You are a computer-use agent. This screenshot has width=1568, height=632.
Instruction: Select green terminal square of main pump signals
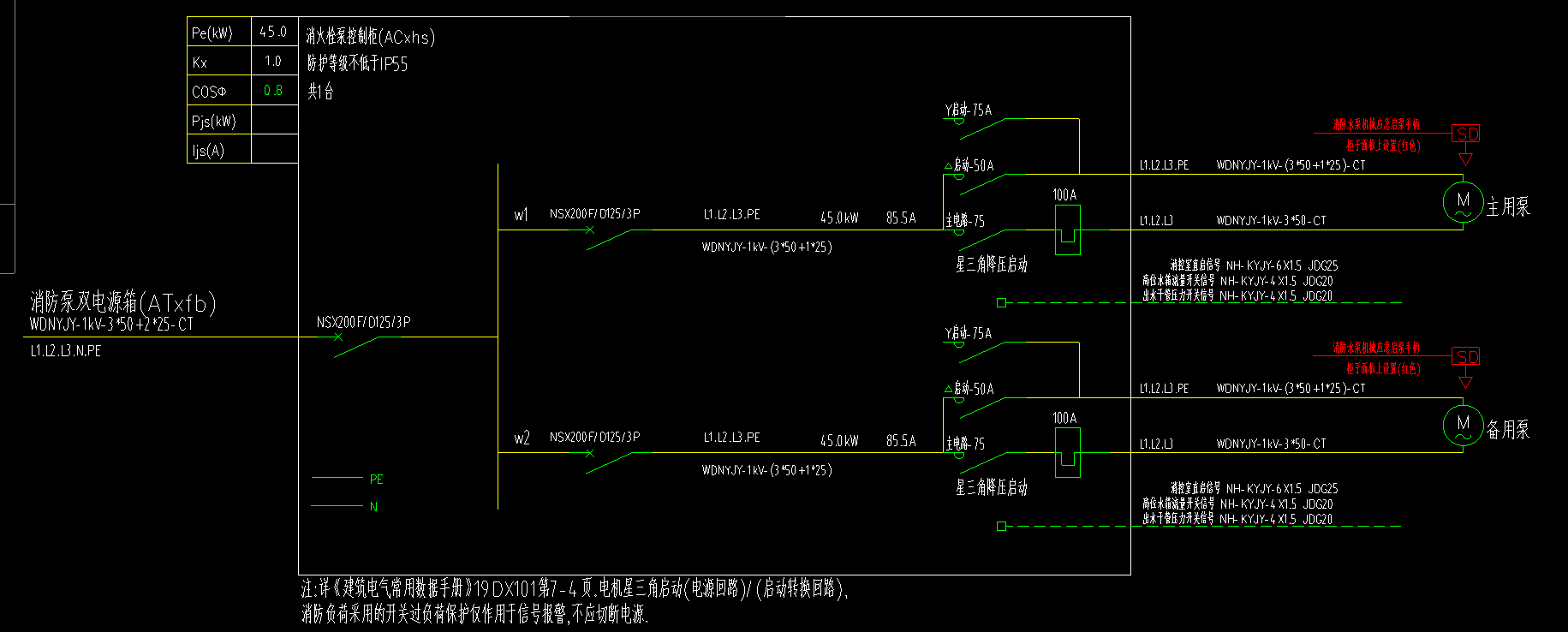1001,302
